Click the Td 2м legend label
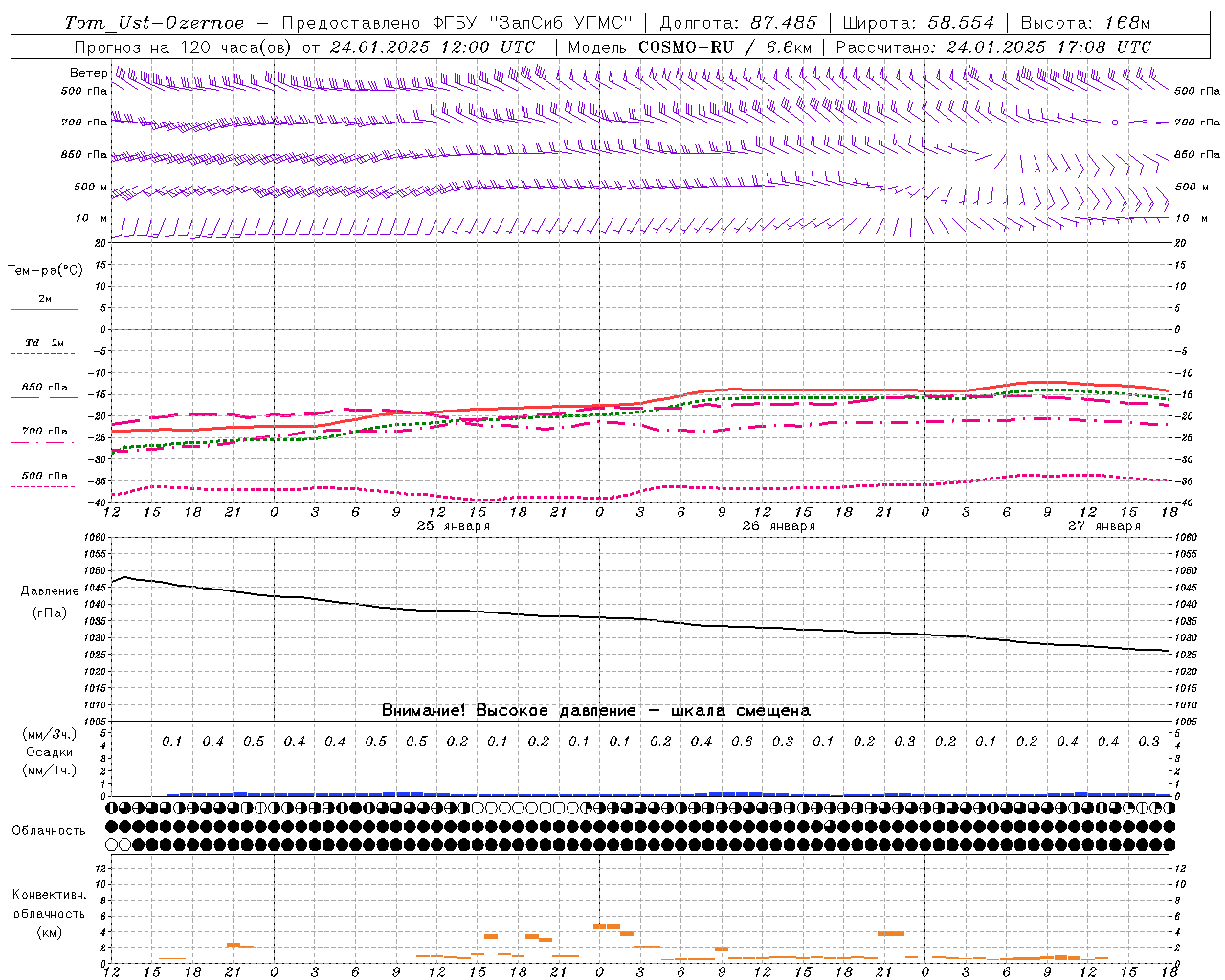1225x980 pixels. (x=44, y=343)
